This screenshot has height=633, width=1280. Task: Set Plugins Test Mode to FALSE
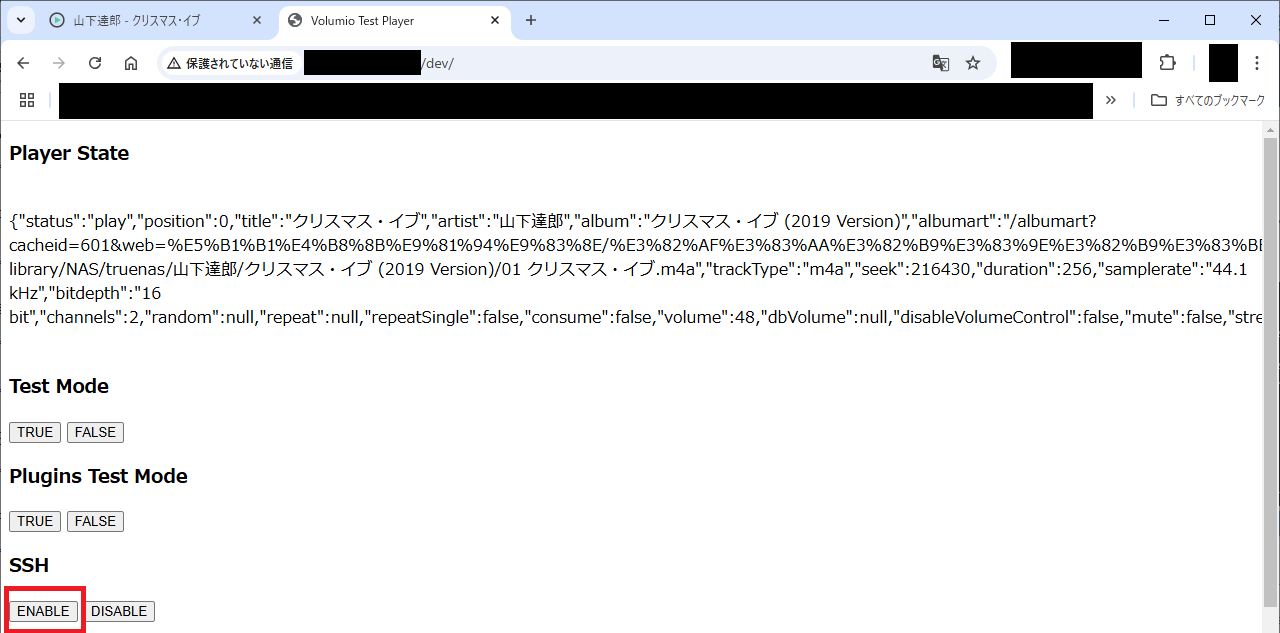tap(95, 521)
